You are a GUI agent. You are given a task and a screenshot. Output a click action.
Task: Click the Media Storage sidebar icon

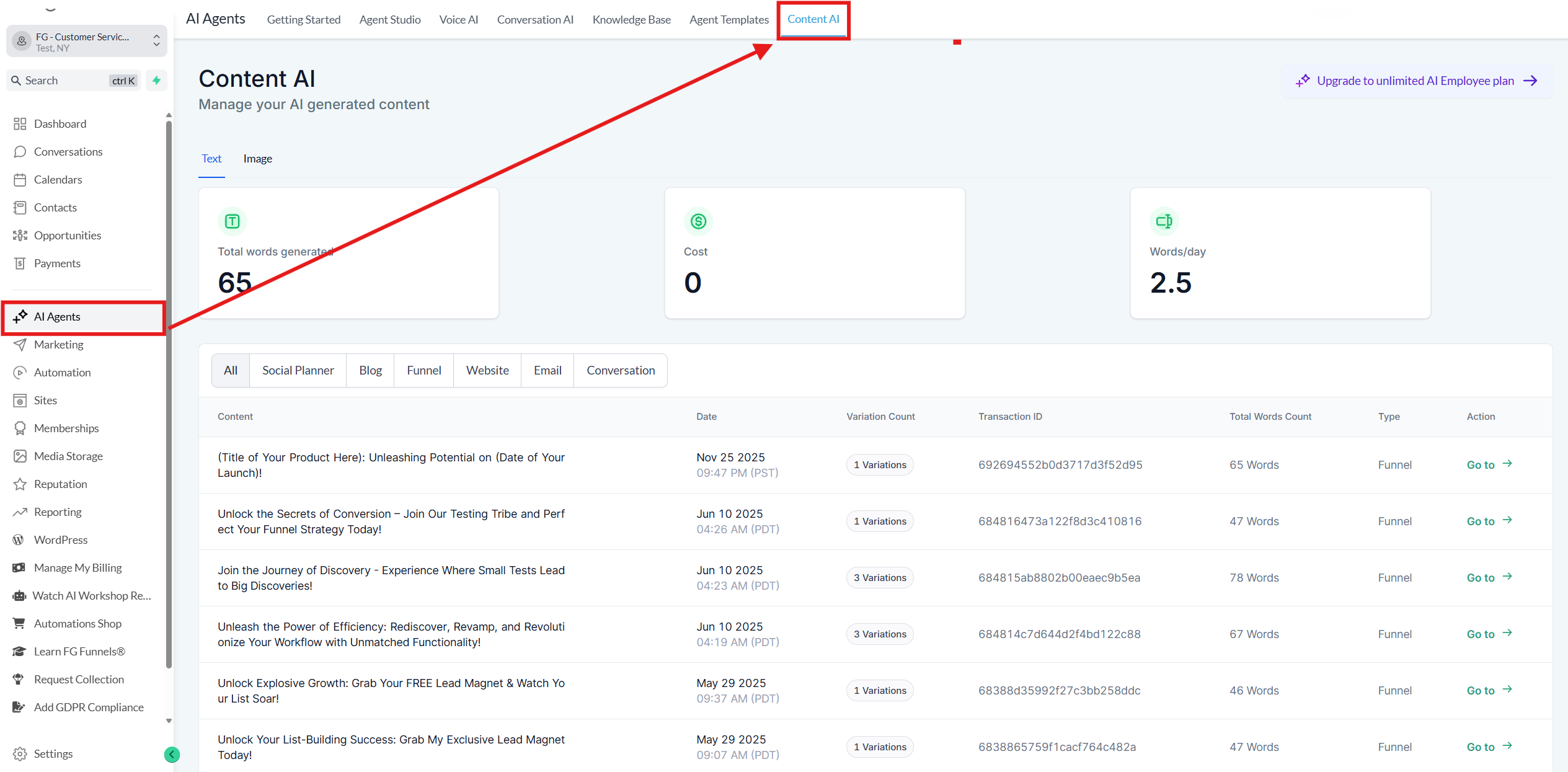click(x=20, y=456)
